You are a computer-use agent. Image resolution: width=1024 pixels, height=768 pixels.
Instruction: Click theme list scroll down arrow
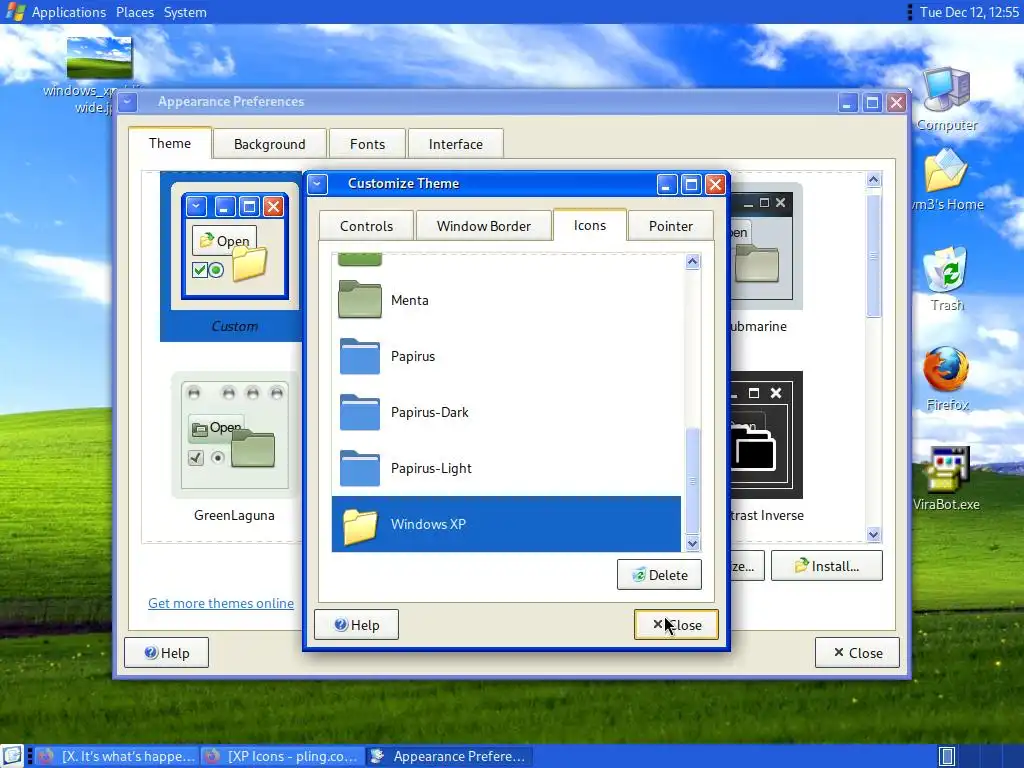tap(874, 535)
